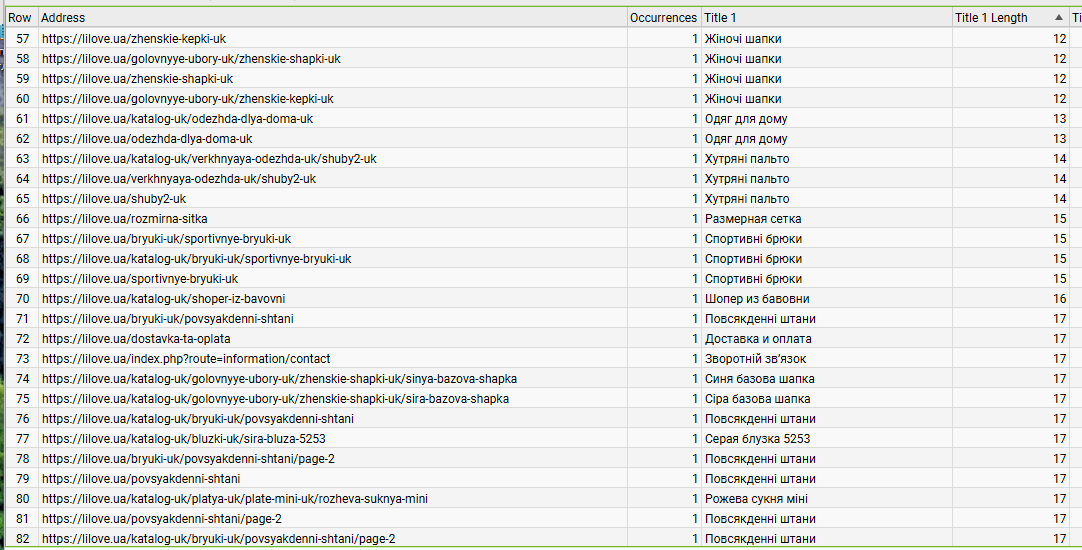Sort by the Title 1 Length arrow
Screen dimensions: 1082x550
tap(1059, 18)
